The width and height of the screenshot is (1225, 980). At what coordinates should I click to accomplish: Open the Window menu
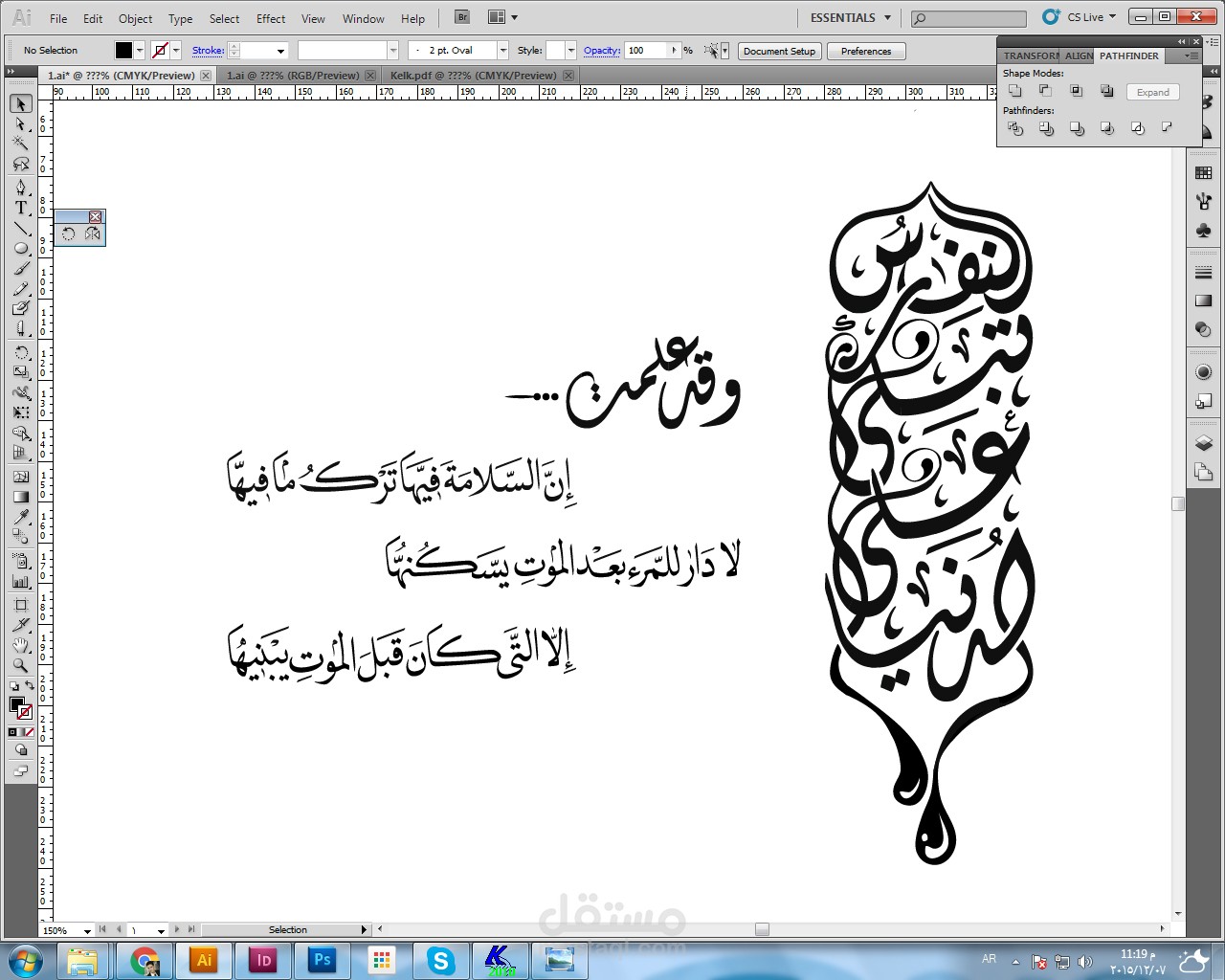tap(363, 18)
